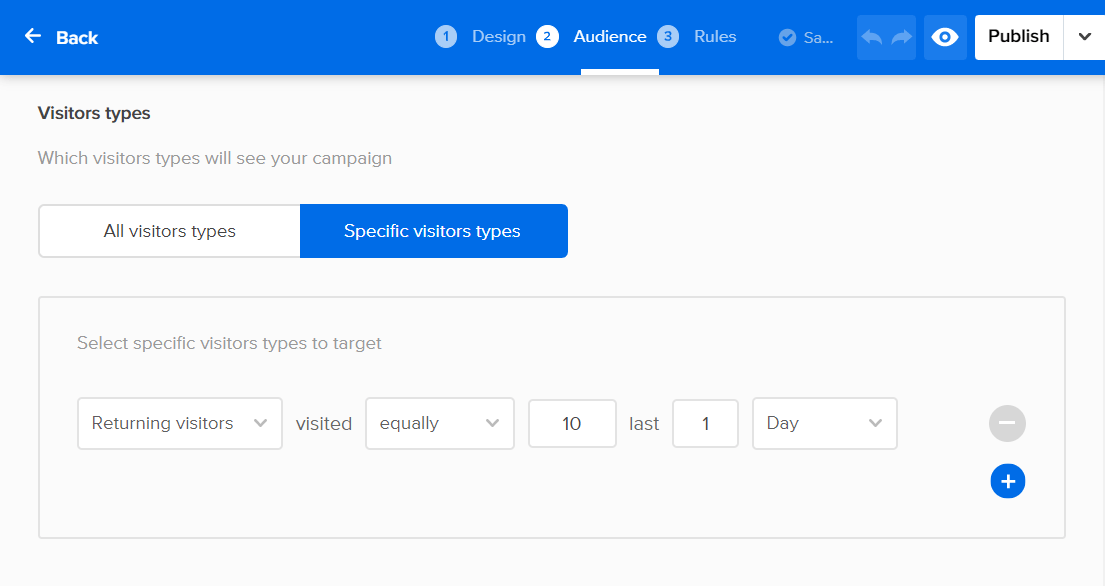Click the visit count field showing 10

[x=572, y=423]
